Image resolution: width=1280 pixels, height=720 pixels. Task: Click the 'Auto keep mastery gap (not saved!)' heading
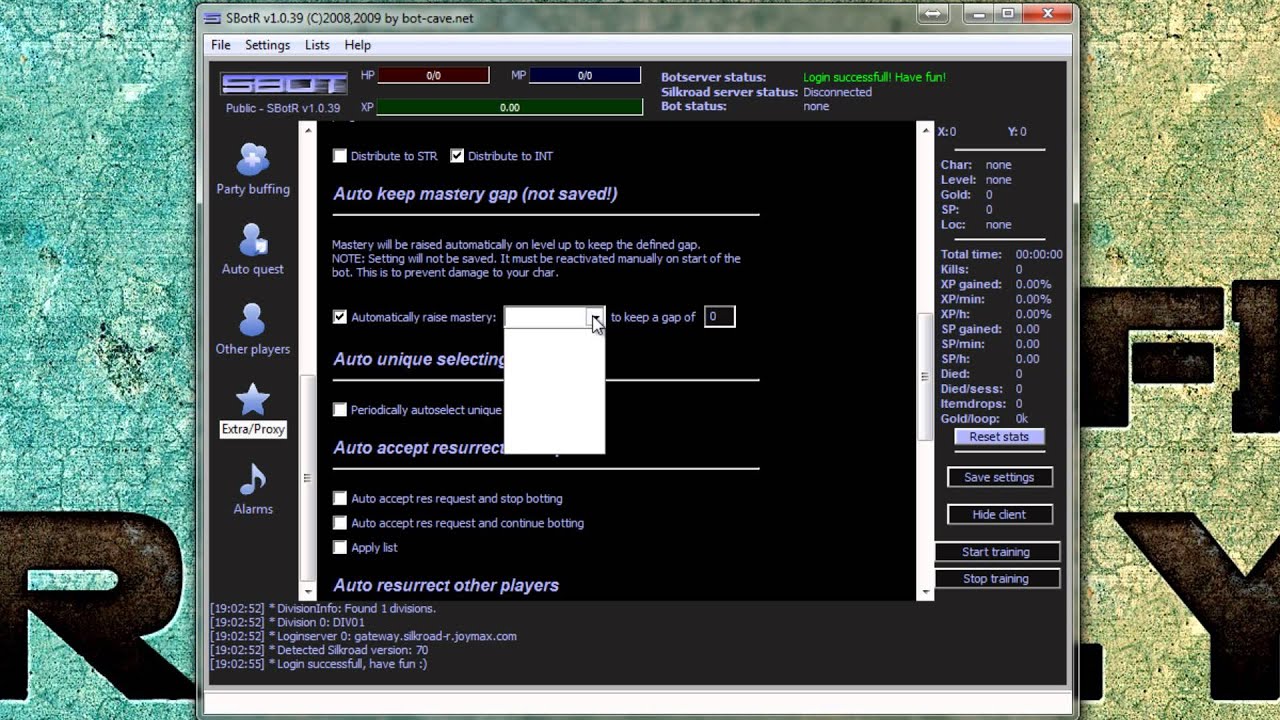point(475,194)
